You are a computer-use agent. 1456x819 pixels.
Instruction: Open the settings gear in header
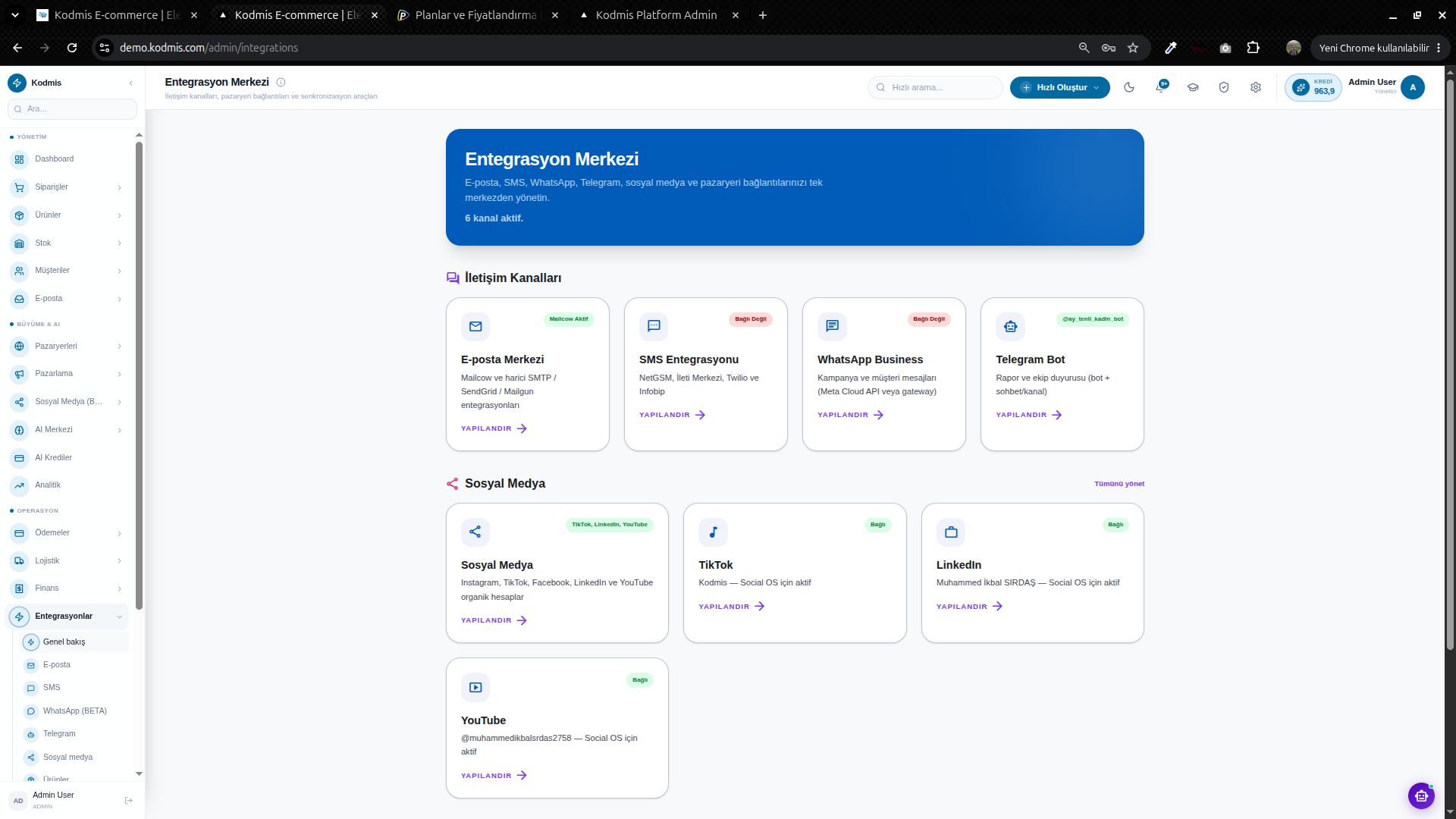pos(1256,87)
